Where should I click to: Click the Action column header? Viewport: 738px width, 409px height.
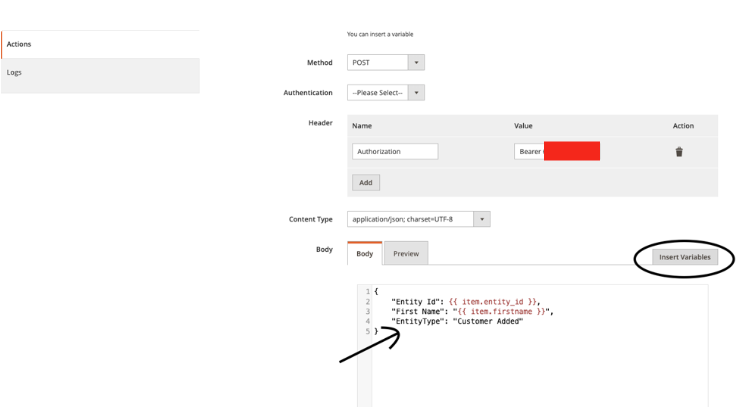(x=683, y=126)
